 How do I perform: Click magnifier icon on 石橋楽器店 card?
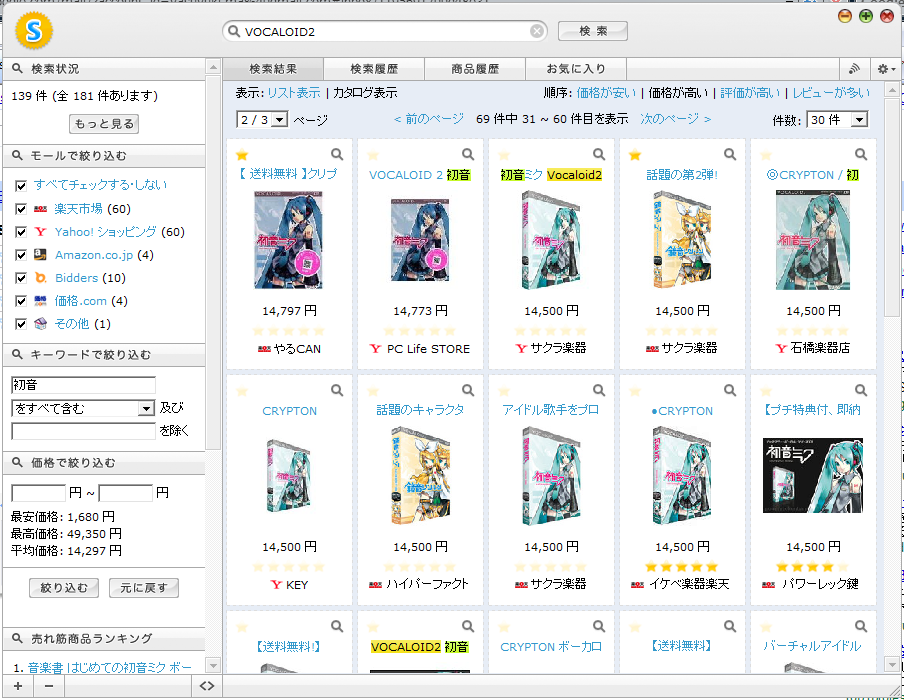pyautogui.click(x=861, y=155)
